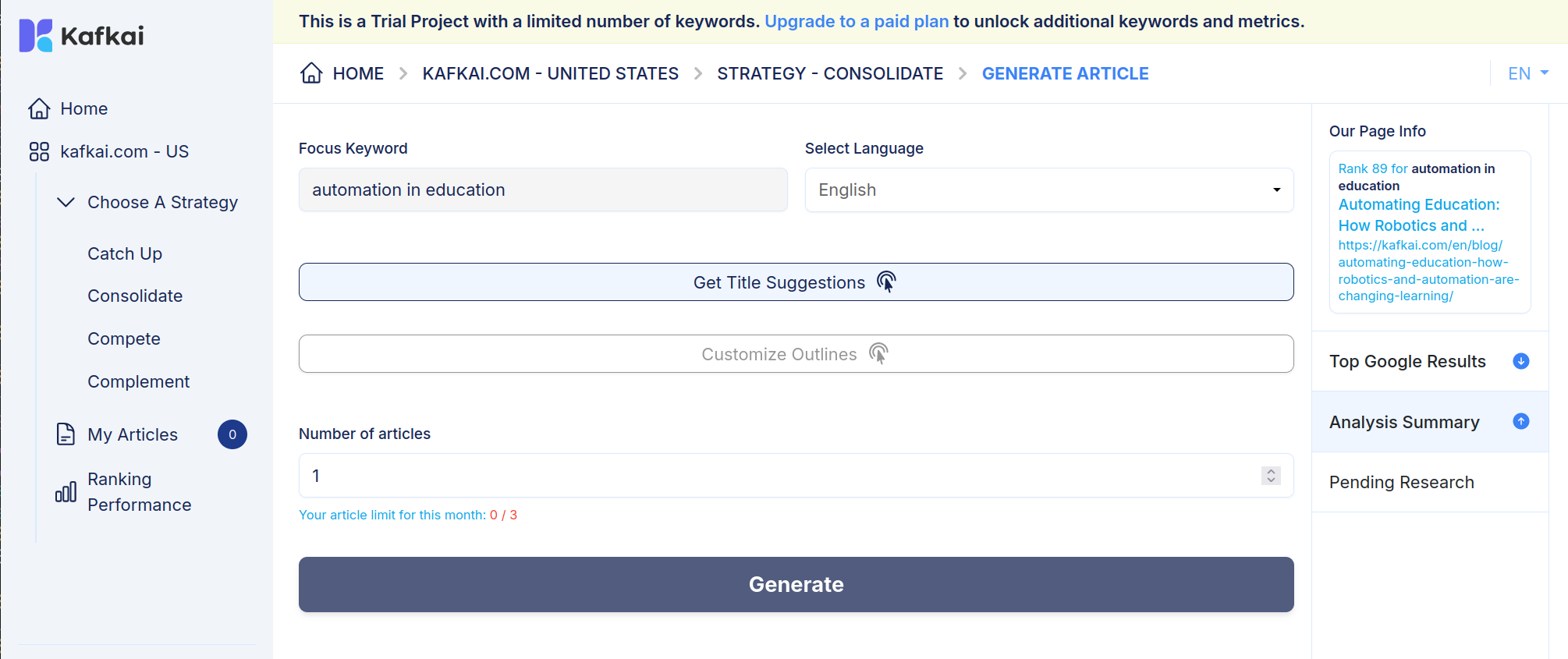Click the 'Rank 89 for' text
Image resolution: width=1568 pixels, height=659 pixels.
(x=1373, y=168)
